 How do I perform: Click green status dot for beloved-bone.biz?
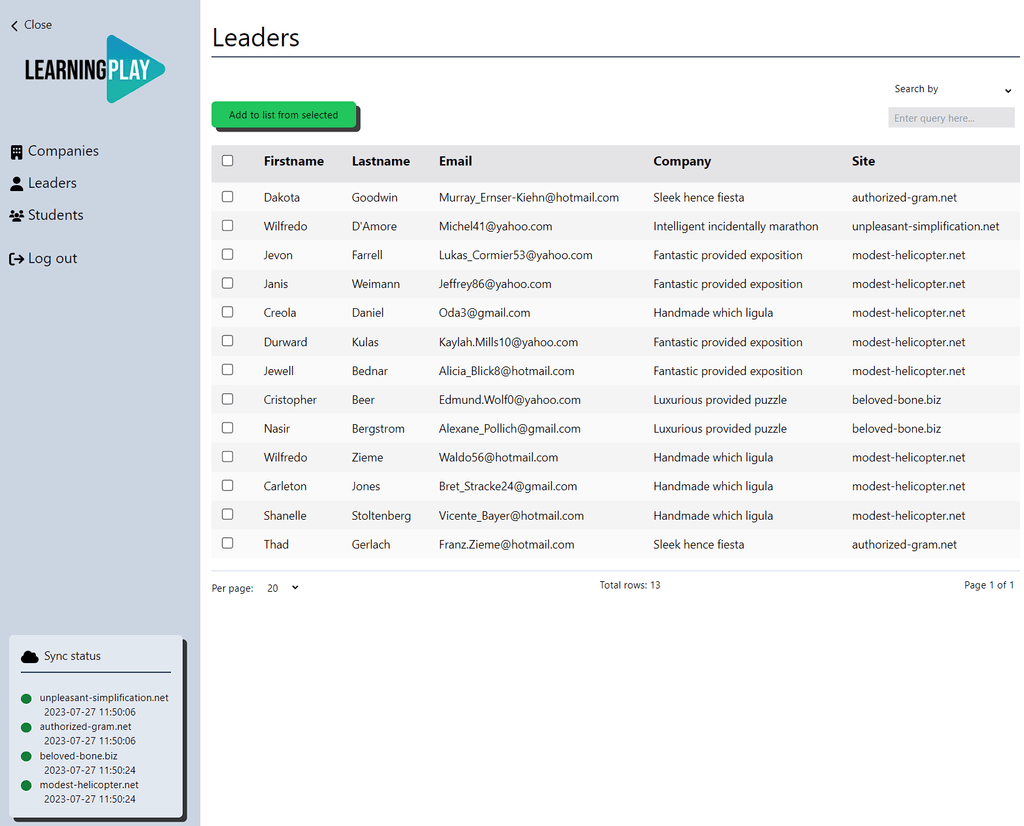(x=26, y=757)
